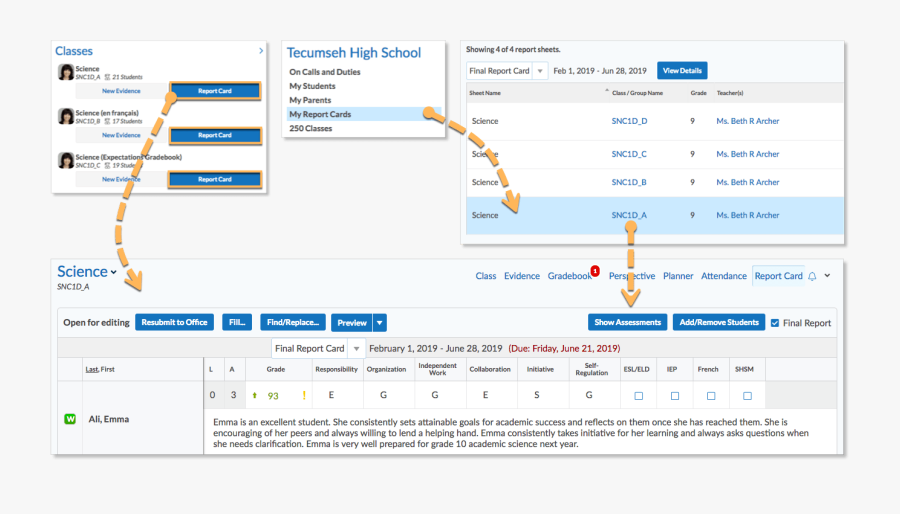Check the ESL/ELD box for Emma Ali
Viewport: 900px width, 514px height.
(x=638, y=396)
